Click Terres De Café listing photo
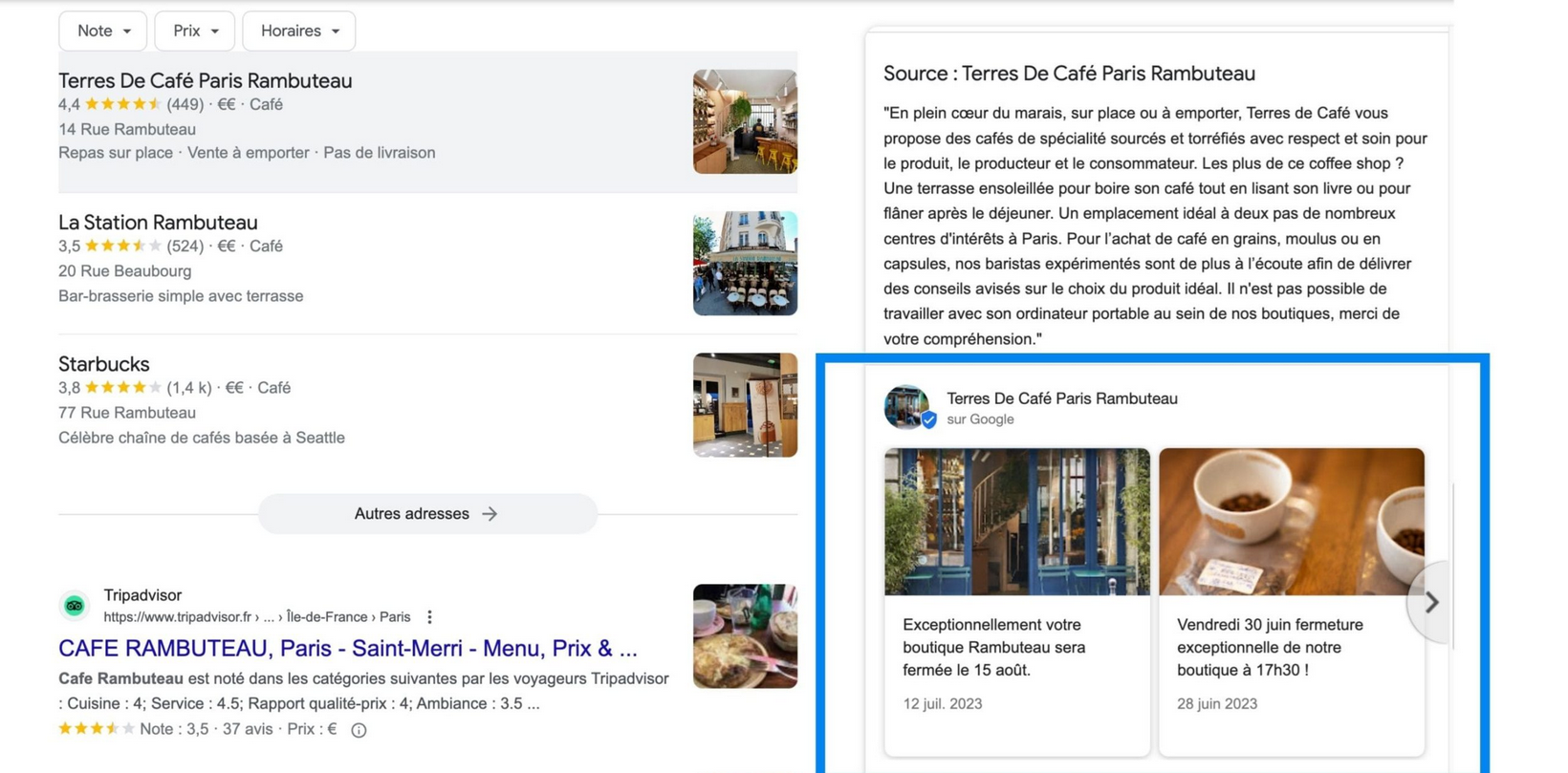The width and height of the screenshot is (1568, 773). click(x=745, y=121)
